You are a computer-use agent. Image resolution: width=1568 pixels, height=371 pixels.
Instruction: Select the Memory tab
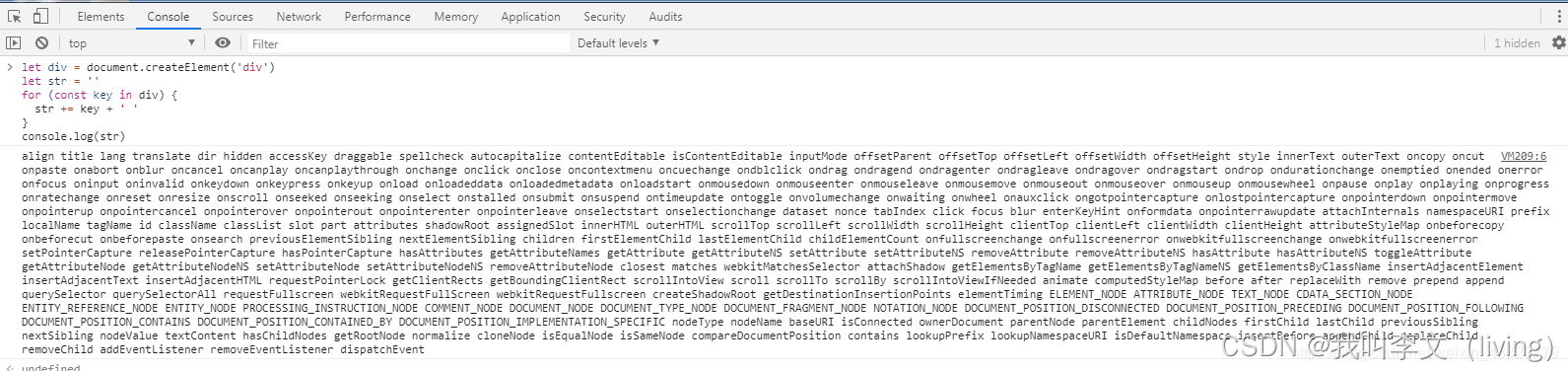pos(455,17)
